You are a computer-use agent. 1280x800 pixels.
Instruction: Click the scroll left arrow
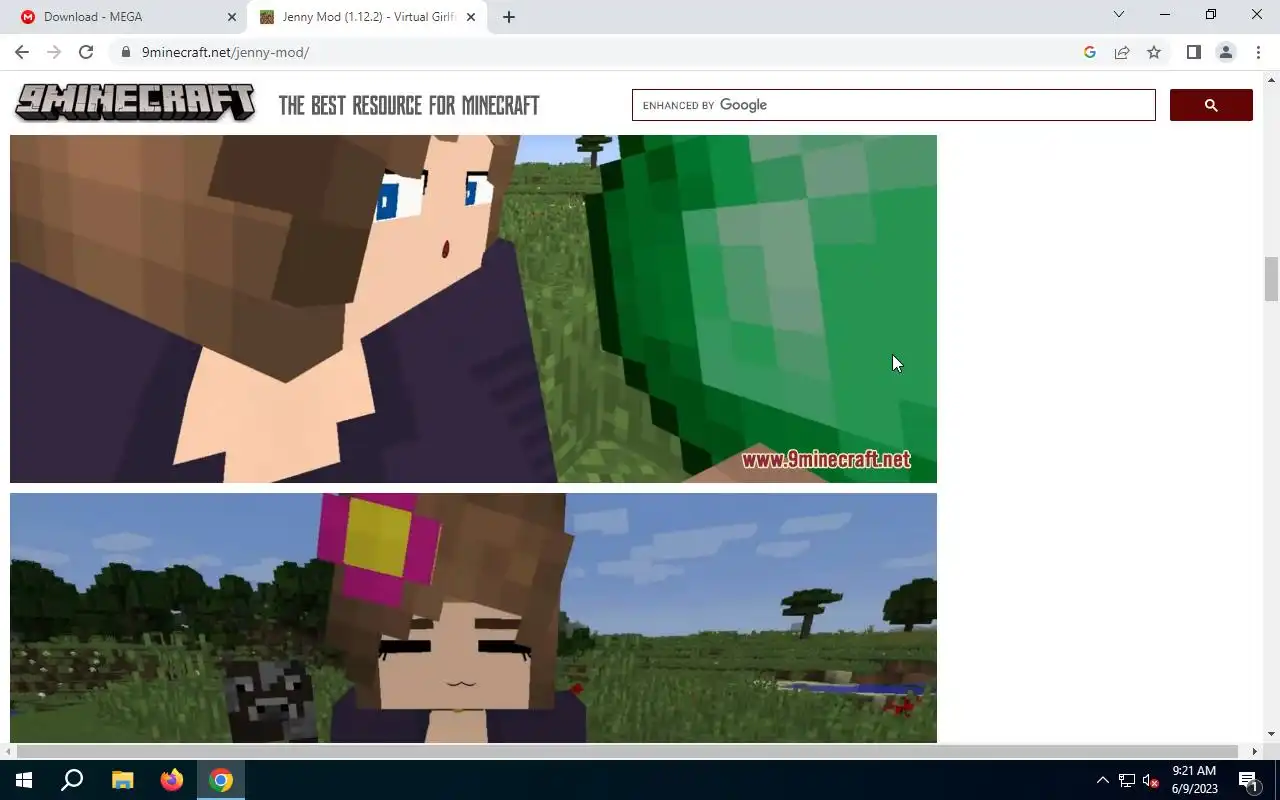(x=8, y=751)
